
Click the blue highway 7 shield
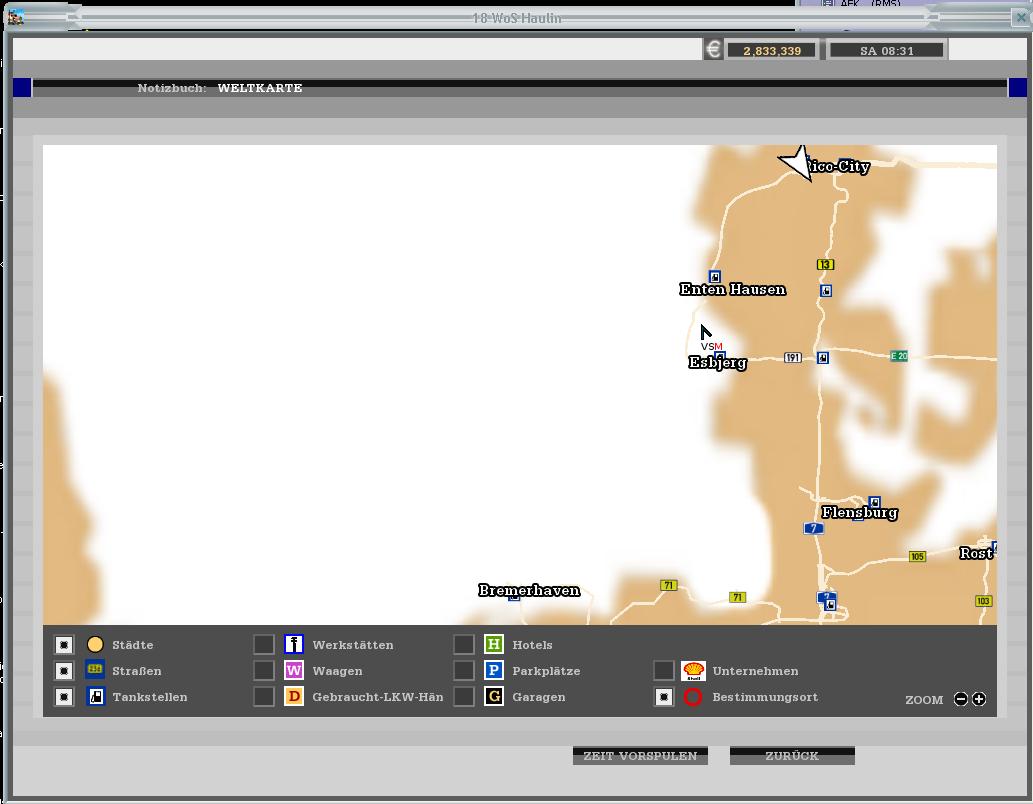point(814,528)
